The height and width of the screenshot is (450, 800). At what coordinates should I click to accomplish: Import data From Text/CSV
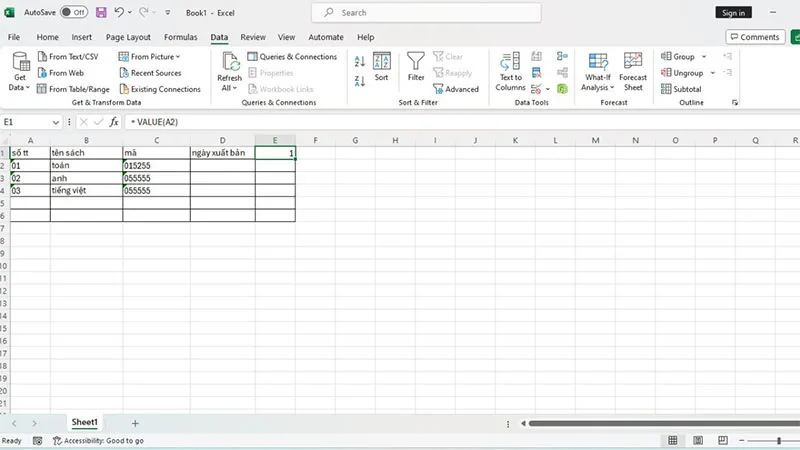pos(68,57)
